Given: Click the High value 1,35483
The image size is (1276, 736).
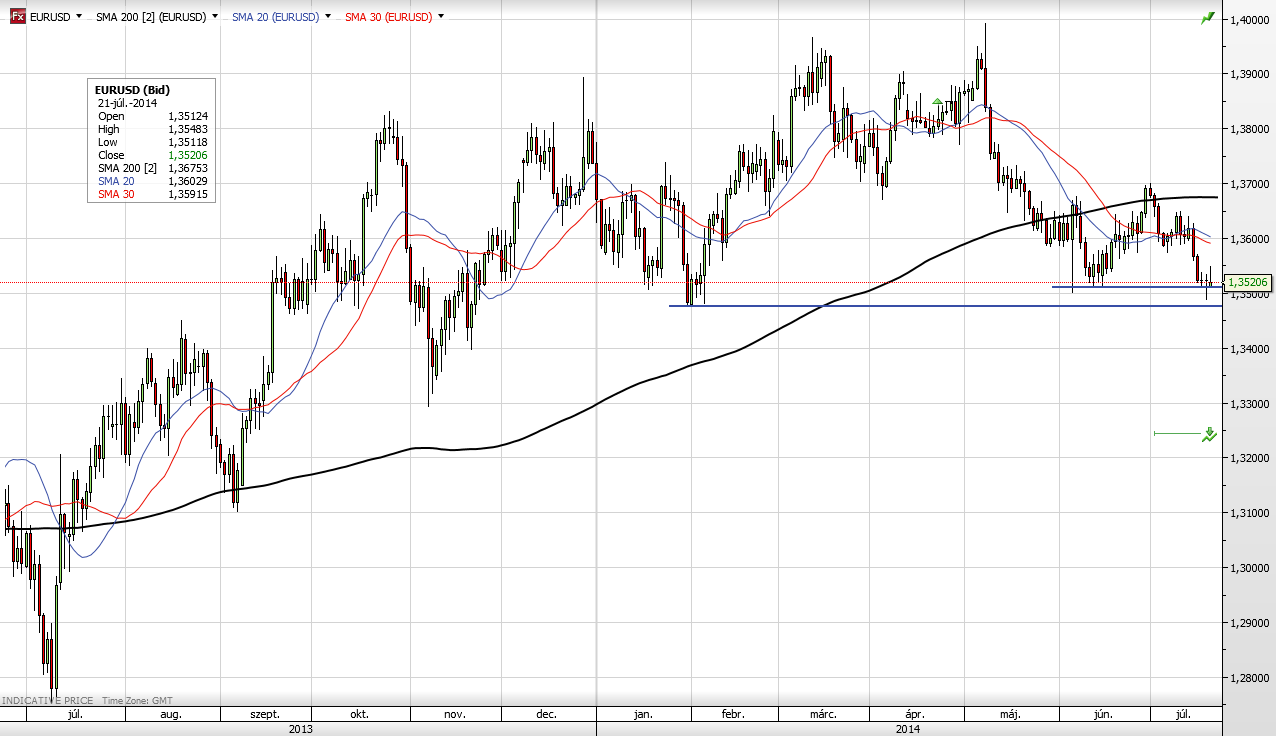Looking at the screenshot, I should (x=188, y=129).
